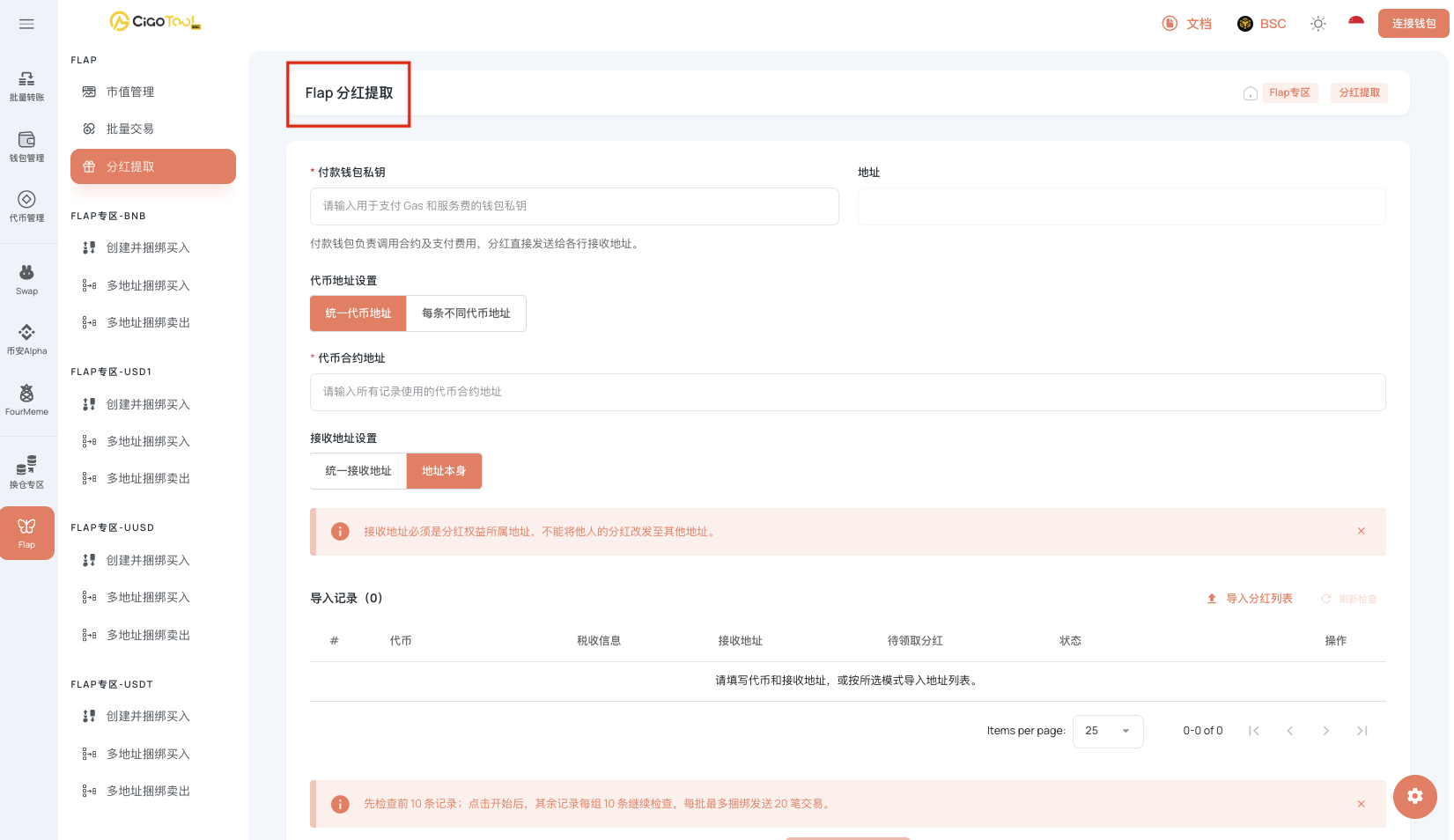The height and width of the screenshot is (840, 1454).
Task: Open the floating settings gear button
Action: tap(1414, 796)
